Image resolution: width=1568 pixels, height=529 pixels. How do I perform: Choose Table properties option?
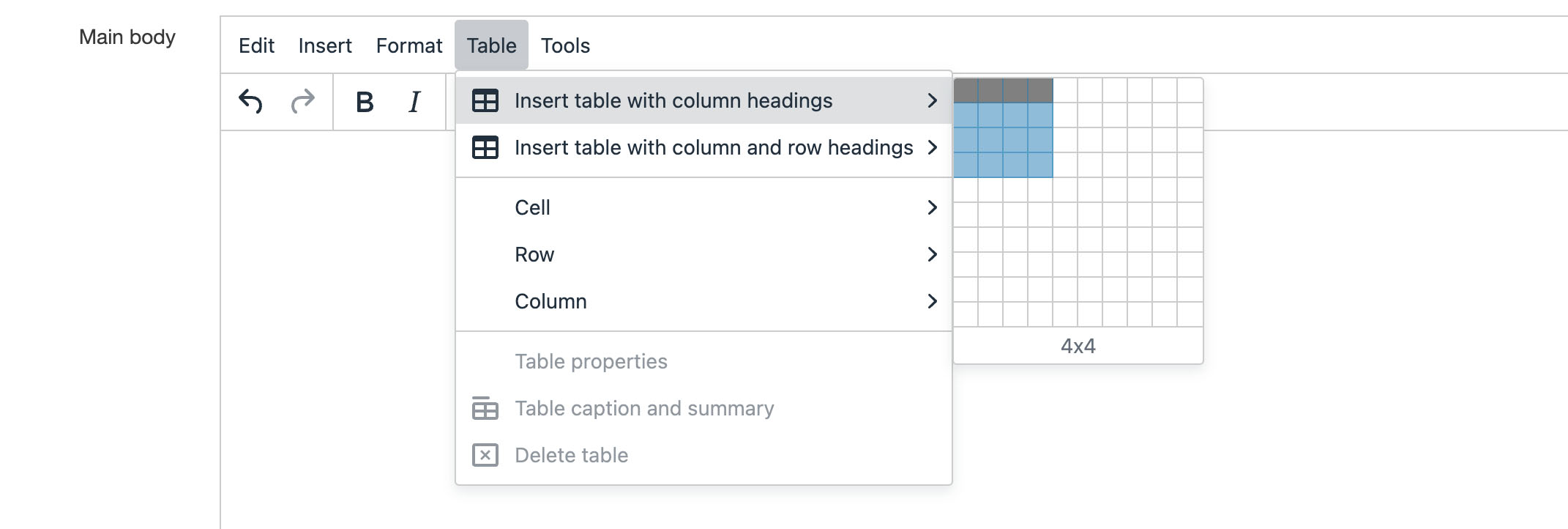pyautogui.click(x=591, y=361)
